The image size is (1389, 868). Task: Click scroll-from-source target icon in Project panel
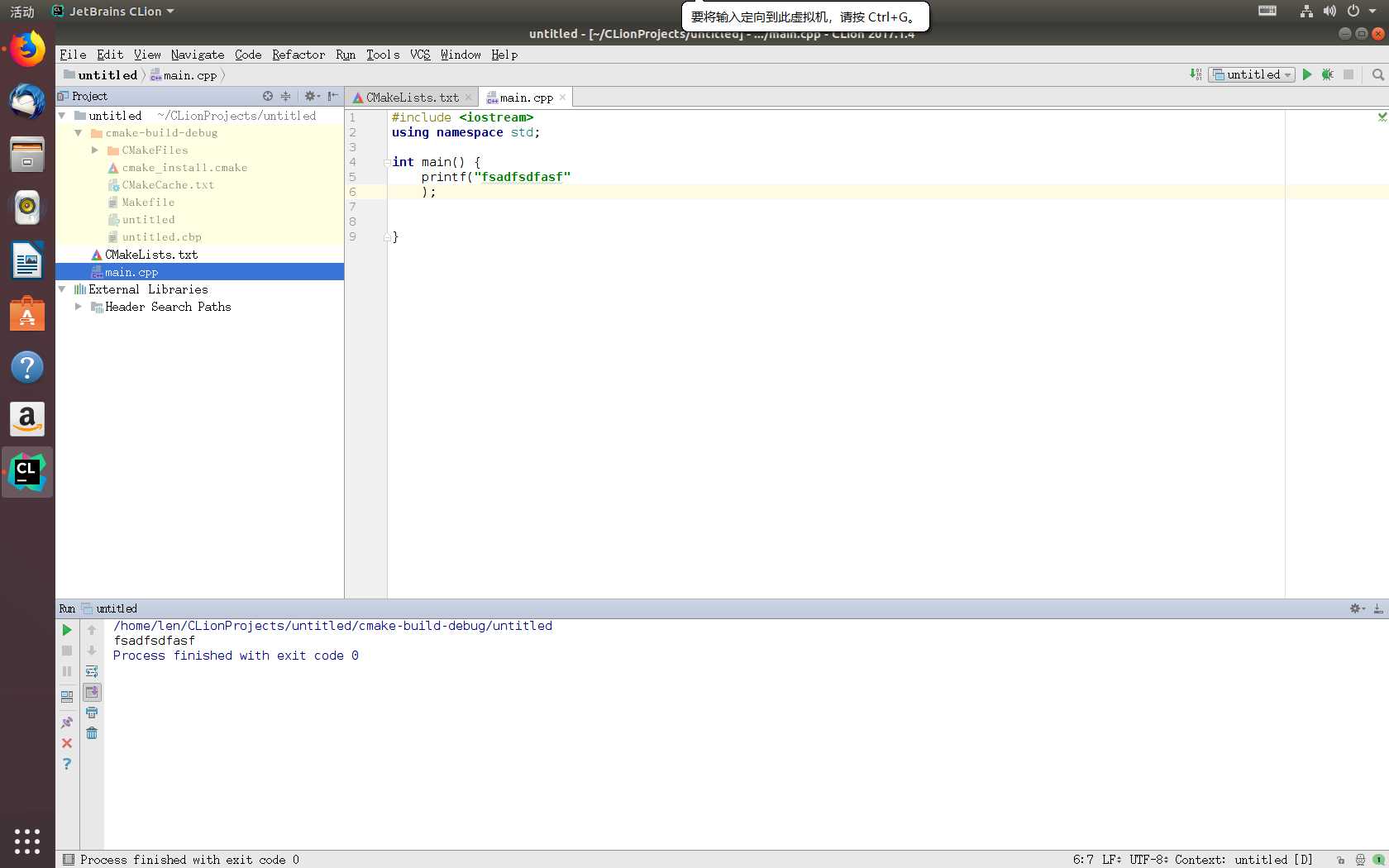267,96
